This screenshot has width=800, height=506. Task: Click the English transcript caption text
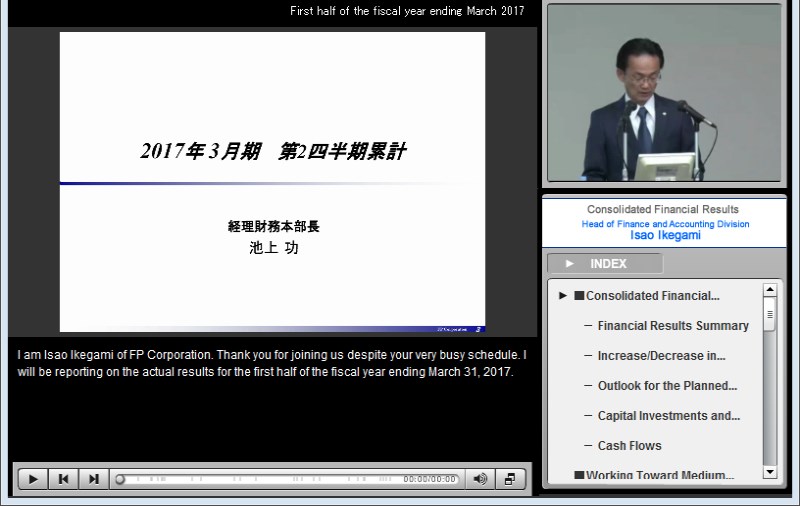pyautogui.click(x=272, y=363)
